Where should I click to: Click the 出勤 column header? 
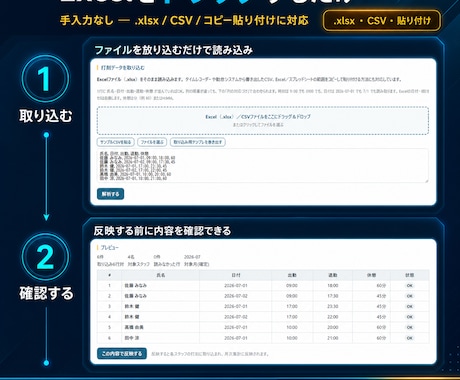292,275
